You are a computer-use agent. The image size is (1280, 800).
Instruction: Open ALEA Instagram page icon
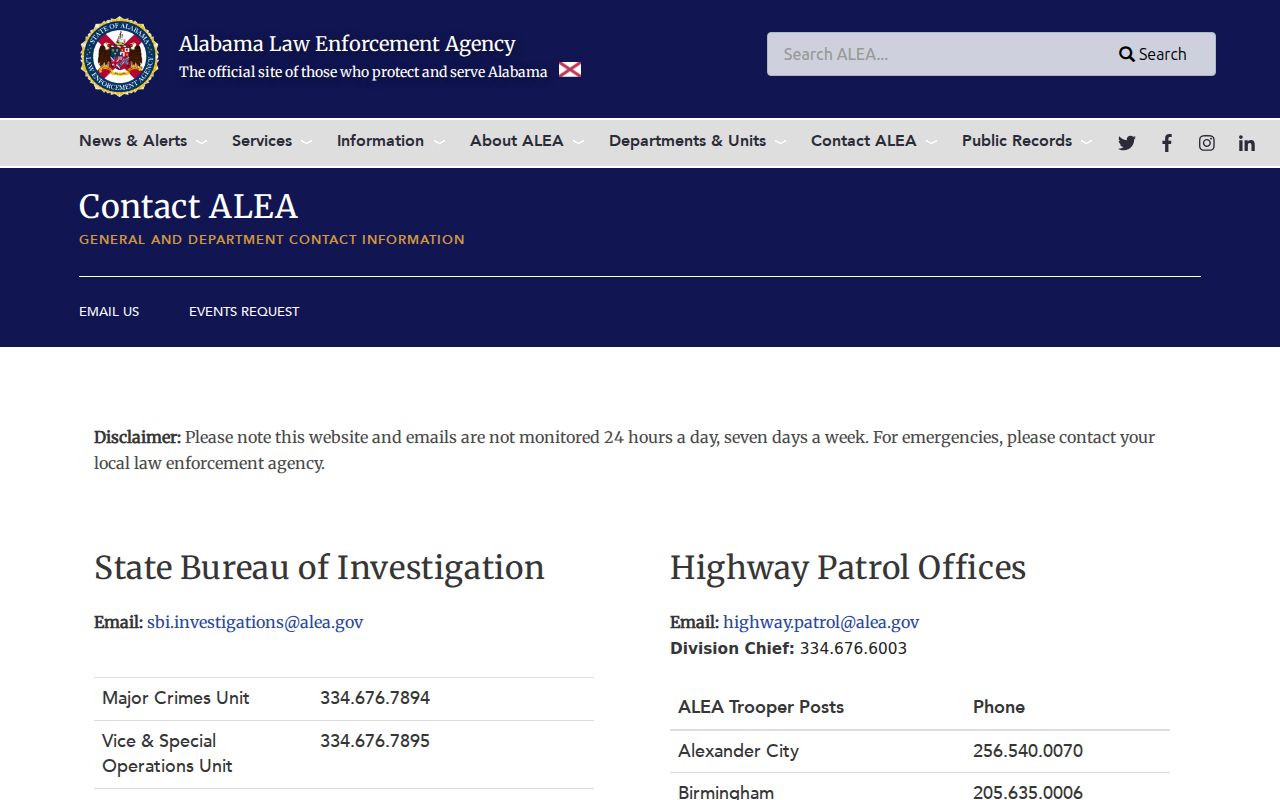(x=1207, y=143)
